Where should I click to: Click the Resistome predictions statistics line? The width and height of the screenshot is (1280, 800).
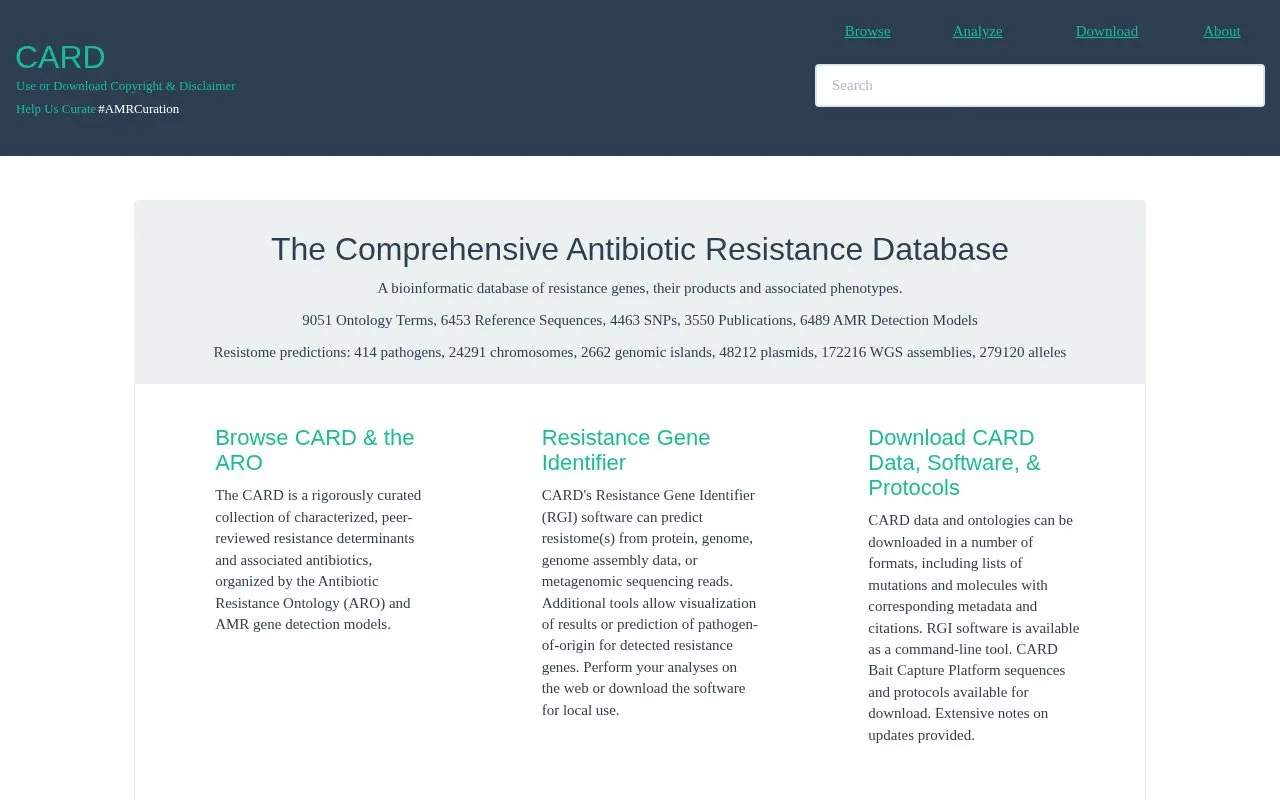[x=640, y=352]
